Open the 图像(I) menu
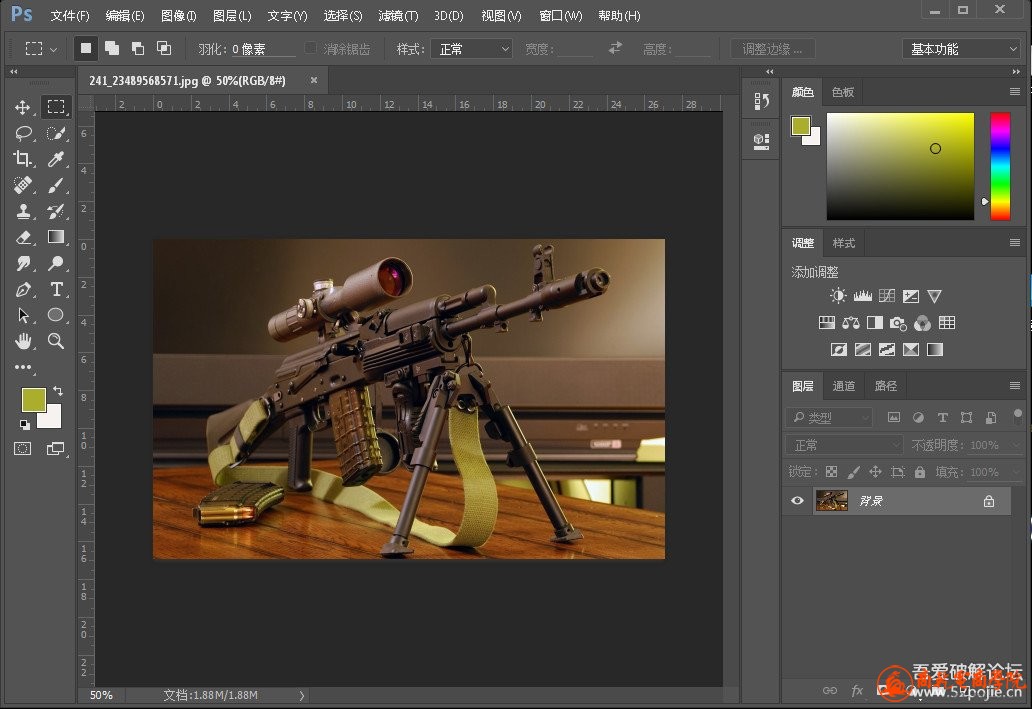 pyautogui.click(x=178, y=16)
